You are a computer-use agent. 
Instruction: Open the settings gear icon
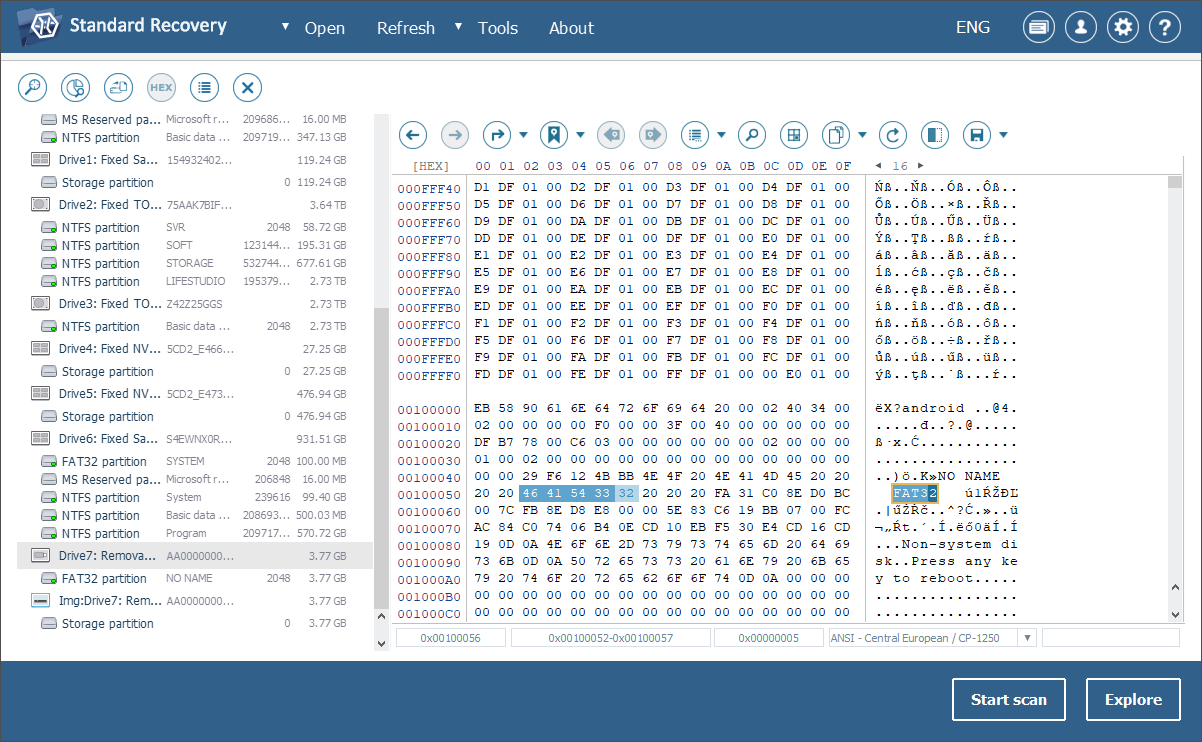point(1123,28)
